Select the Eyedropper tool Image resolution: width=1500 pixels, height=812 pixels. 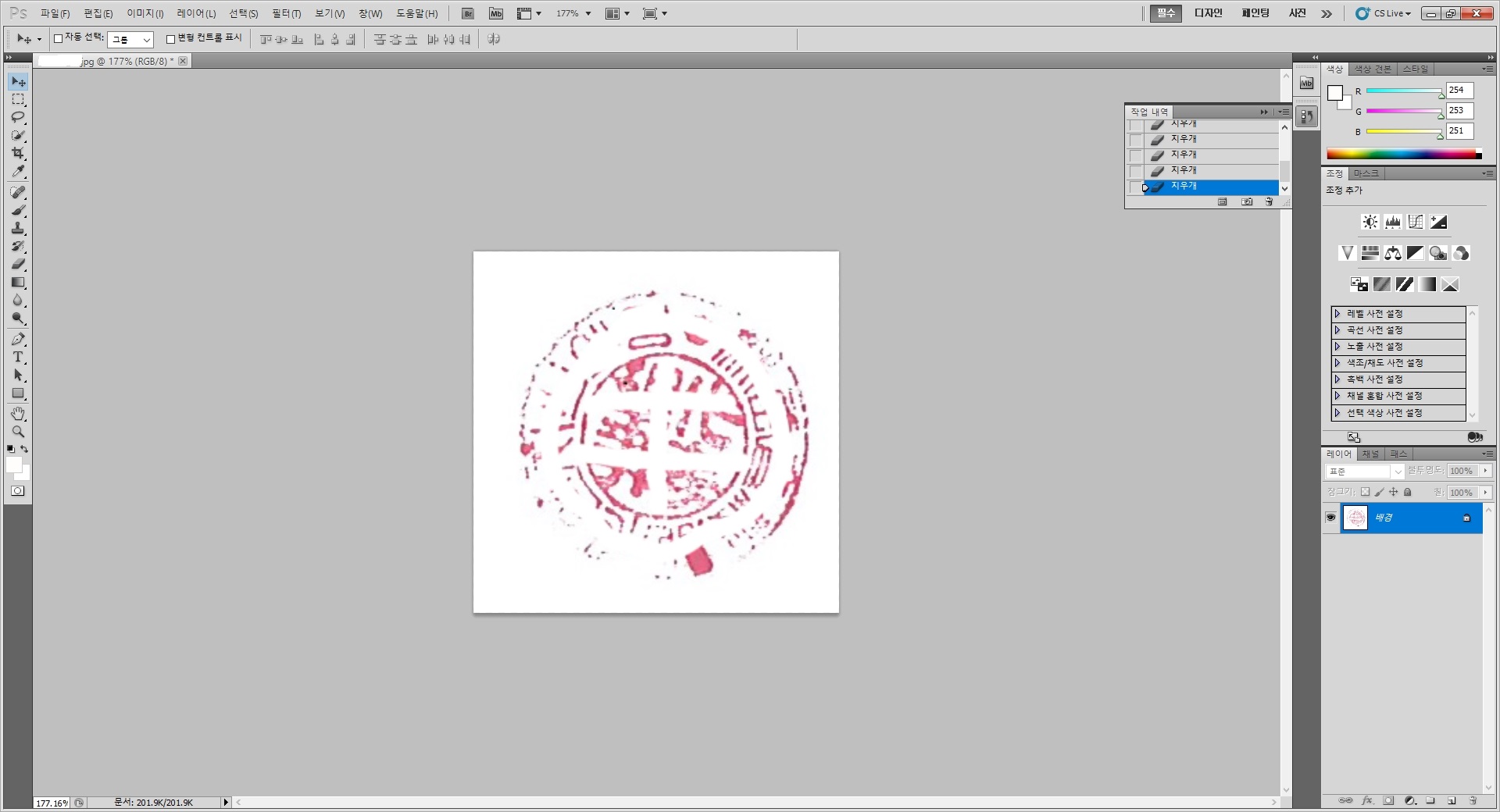tap(18, 172)
